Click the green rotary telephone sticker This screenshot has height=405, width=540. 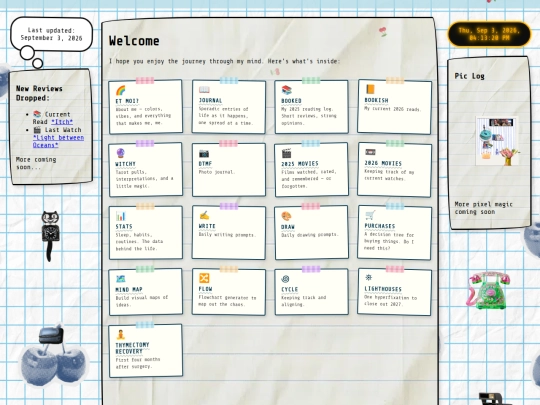click(488, 290)
